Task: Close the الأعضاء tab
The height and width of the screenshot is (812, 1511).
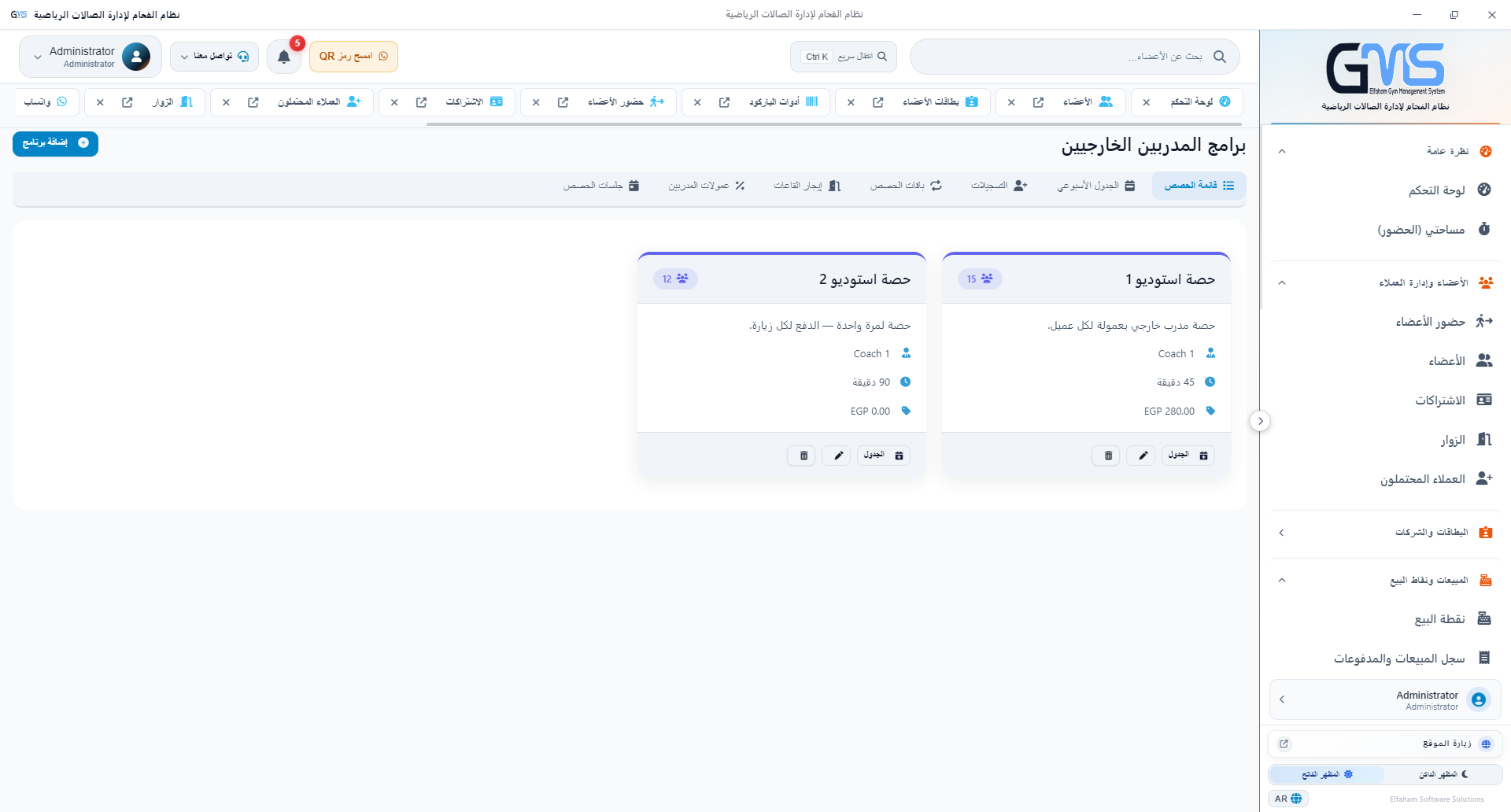Action: pos(1011,102)
